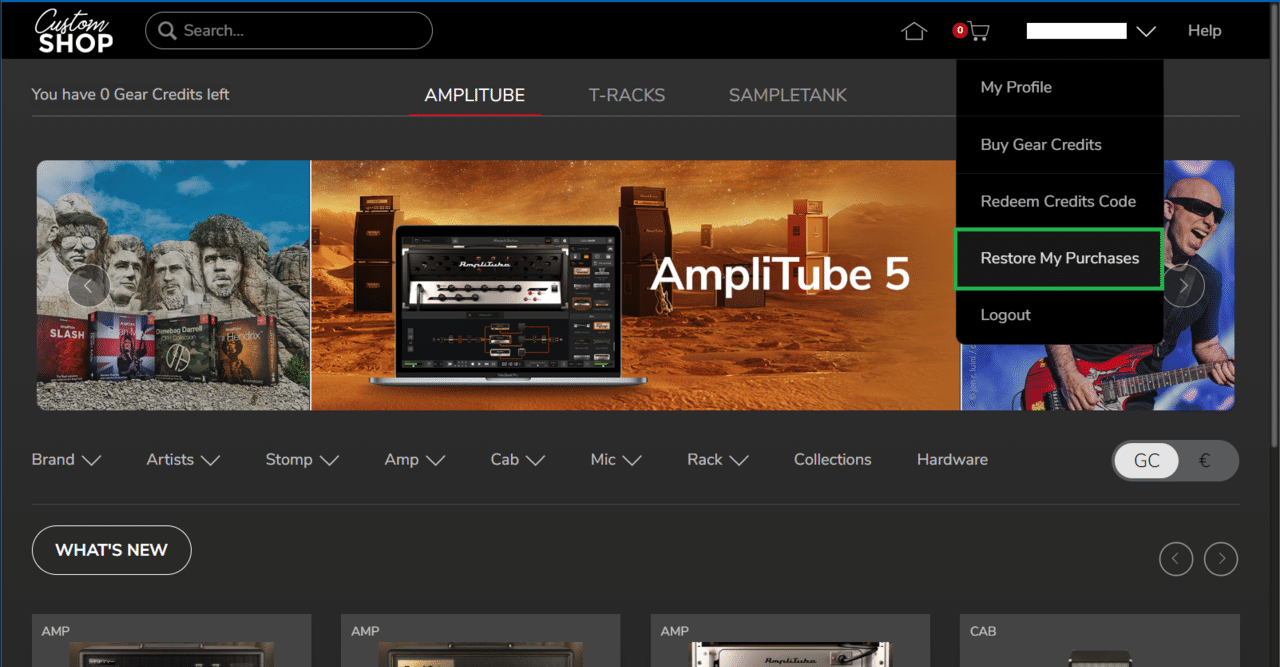Select Restore My Purchases

click(1059, 259)
